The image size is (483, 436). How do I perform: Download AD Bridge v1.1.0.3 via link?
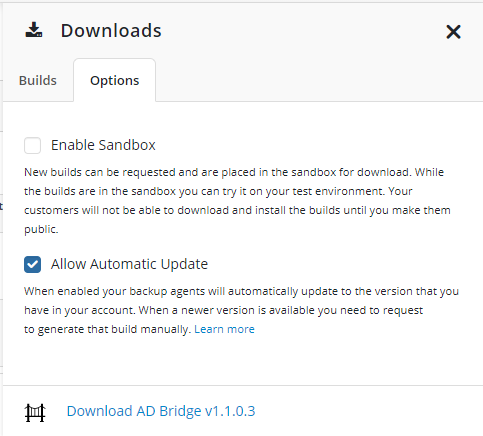pyautogui.click(x=161, y=411)
